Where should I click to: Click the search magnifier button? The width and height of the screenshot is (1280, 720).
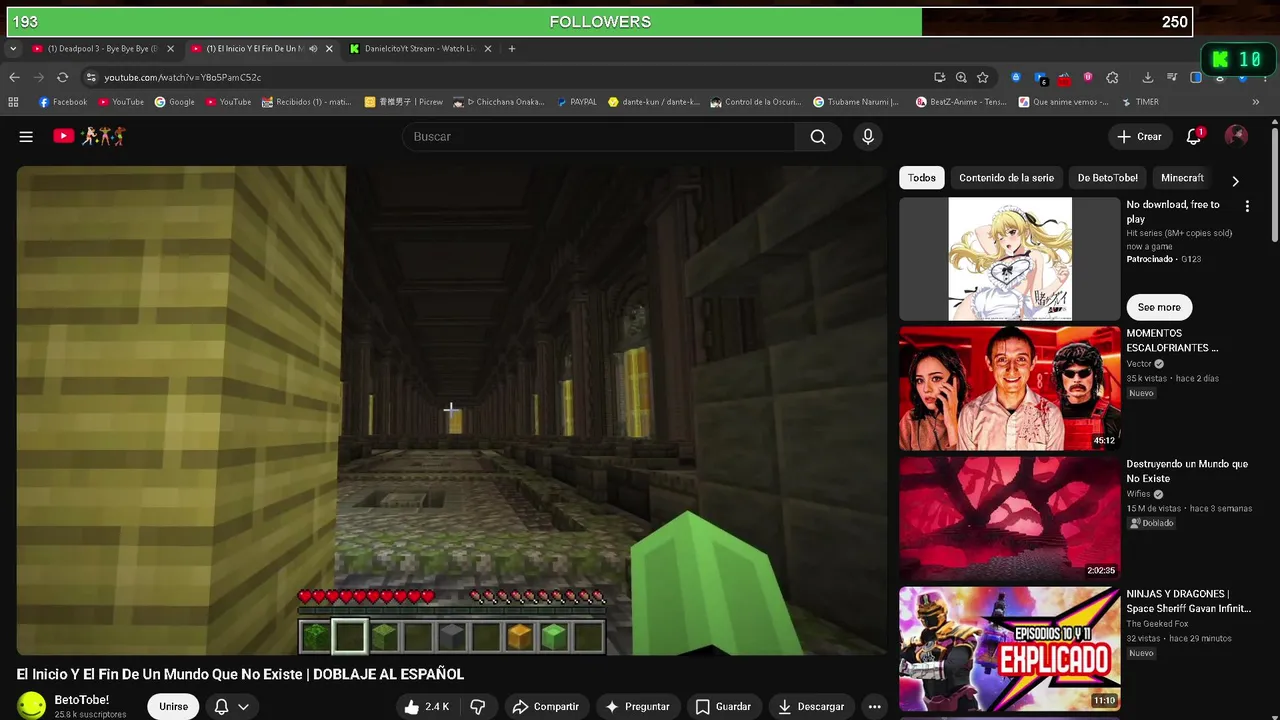[818, 137]
